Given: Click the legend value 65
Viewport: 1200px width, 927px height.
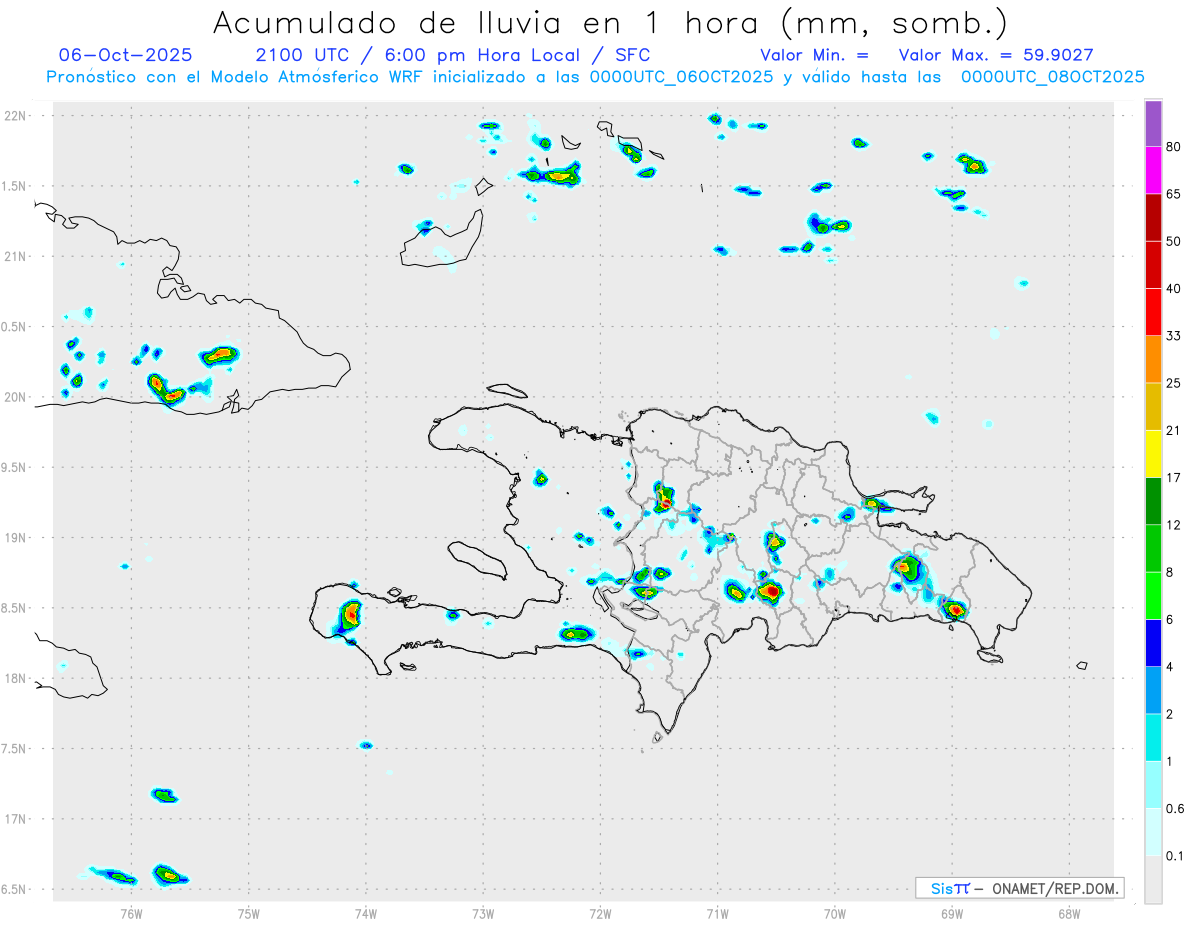Looking at the screenshot, I should (x=1174, y=194).
